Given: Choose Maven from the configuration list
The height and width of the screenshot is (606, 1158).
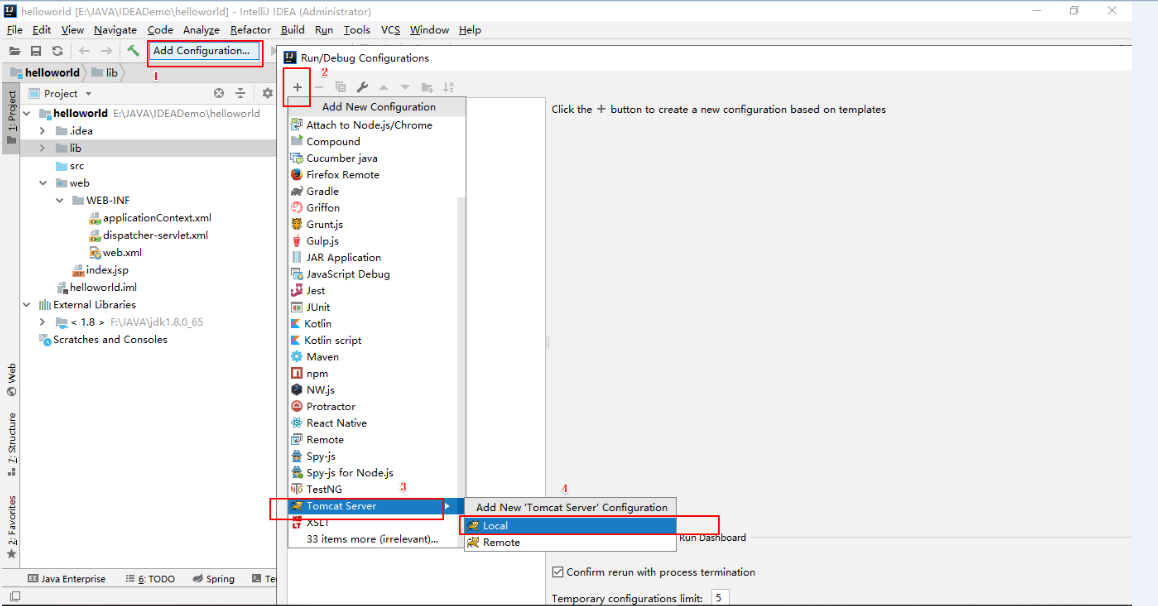Looking at the screenshot, I should tap(322, 357).
